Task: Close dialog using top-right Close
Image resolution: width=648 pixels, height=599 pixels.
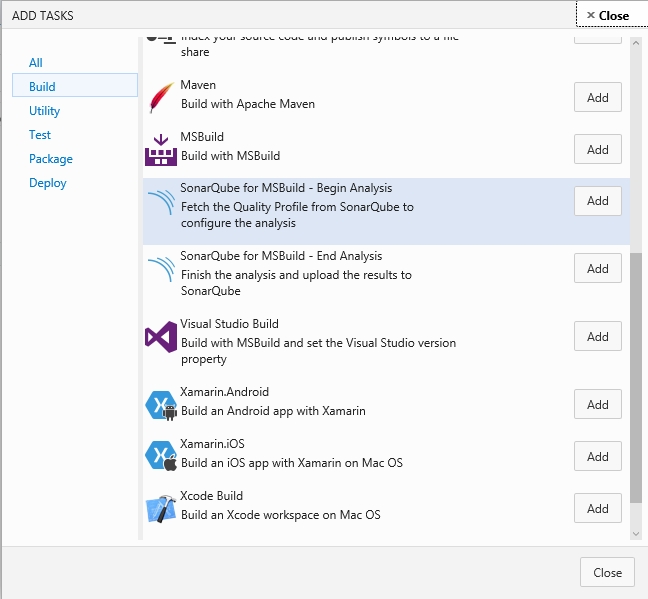Action: click(x=612, y=15)
